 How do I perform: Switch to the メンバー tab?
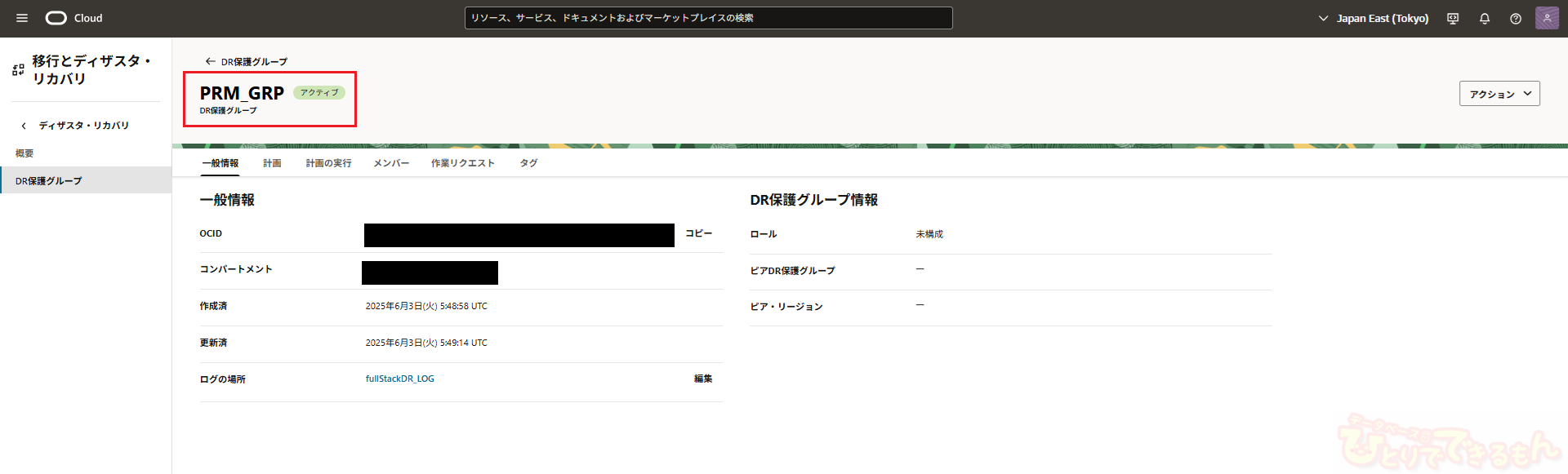click(x=391, y=163)
